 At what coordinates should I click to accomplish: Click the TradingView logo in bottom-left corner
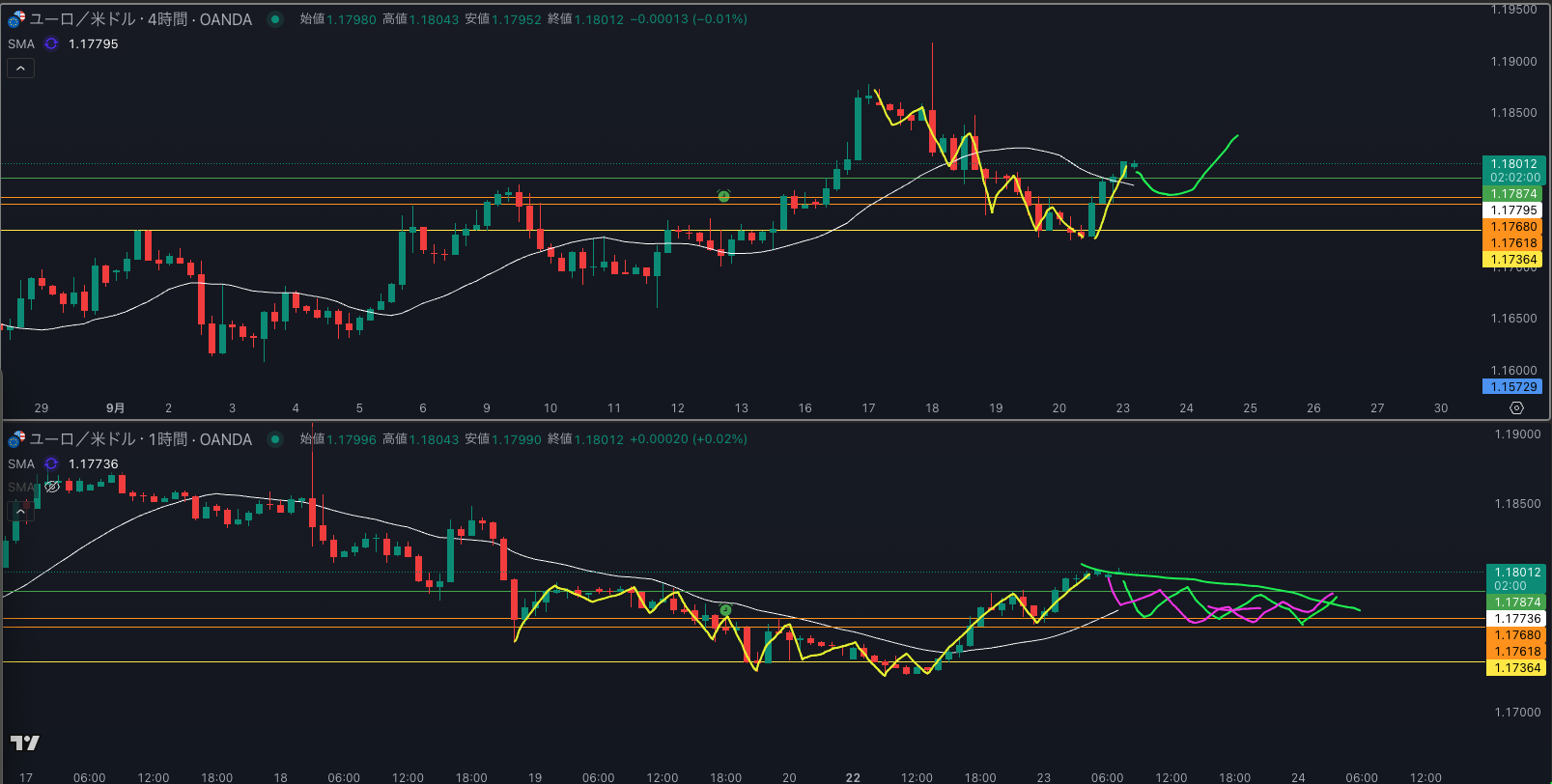(25, 742)
